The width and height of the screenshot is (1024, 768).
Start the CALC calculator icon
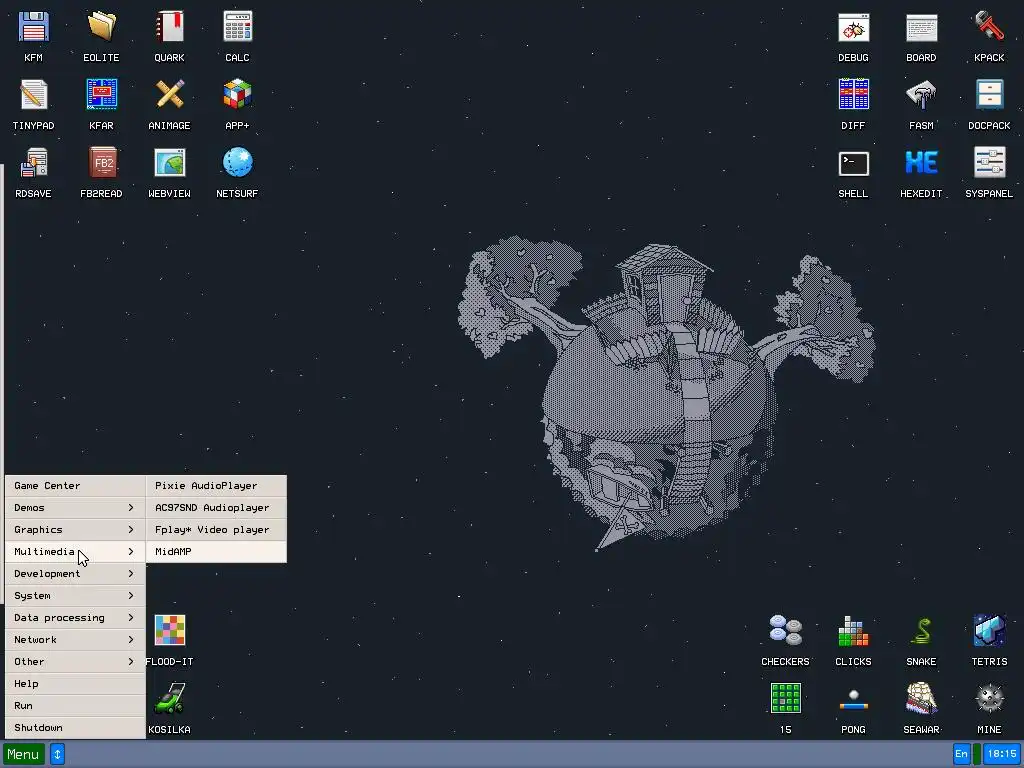(237, 27)
